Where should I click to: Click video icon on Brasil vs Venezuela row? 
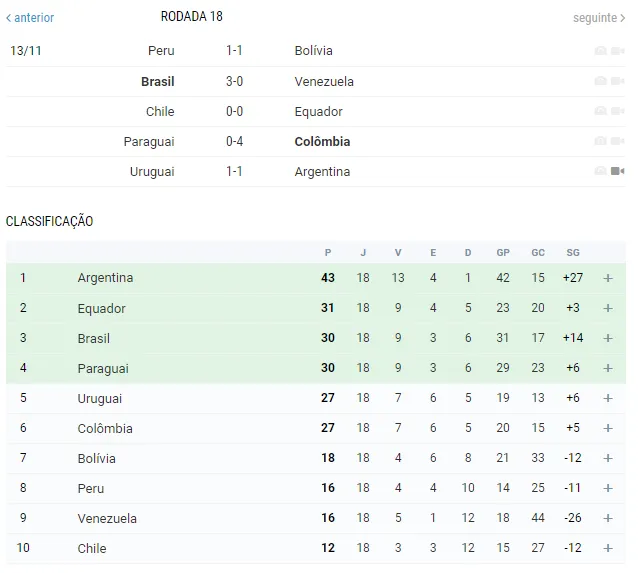[x=617, y=81]
